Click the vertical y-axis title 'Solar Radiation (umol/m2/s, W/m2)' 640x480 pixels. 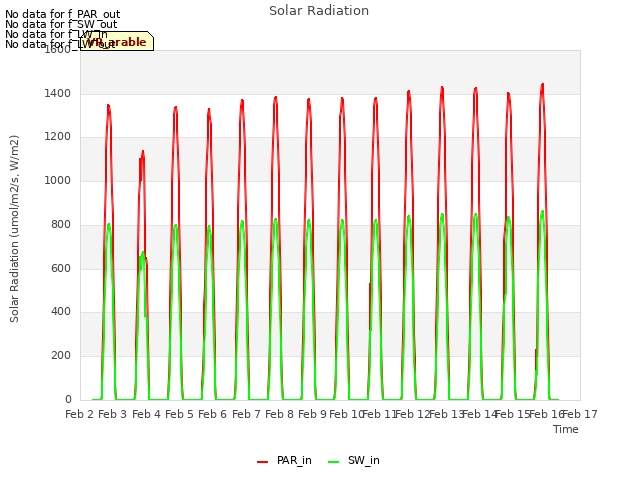click(x=14, y=229)
